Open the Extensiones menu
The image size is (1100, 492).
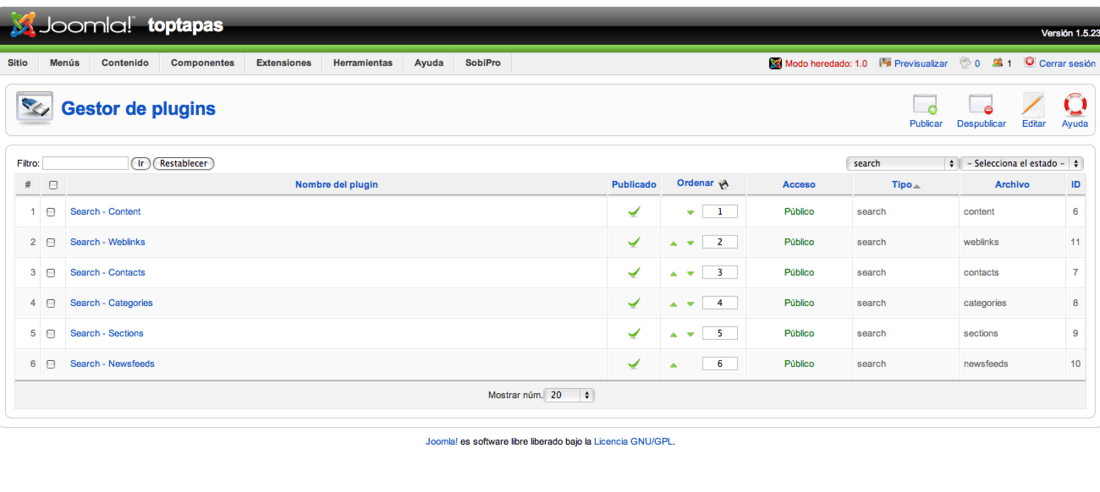[x=283, y=63]
